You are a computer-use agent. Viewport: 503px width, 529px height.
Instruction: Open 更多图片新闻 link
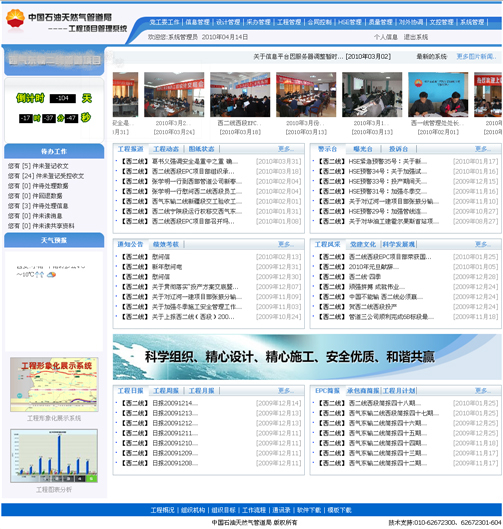pos(476,56)
